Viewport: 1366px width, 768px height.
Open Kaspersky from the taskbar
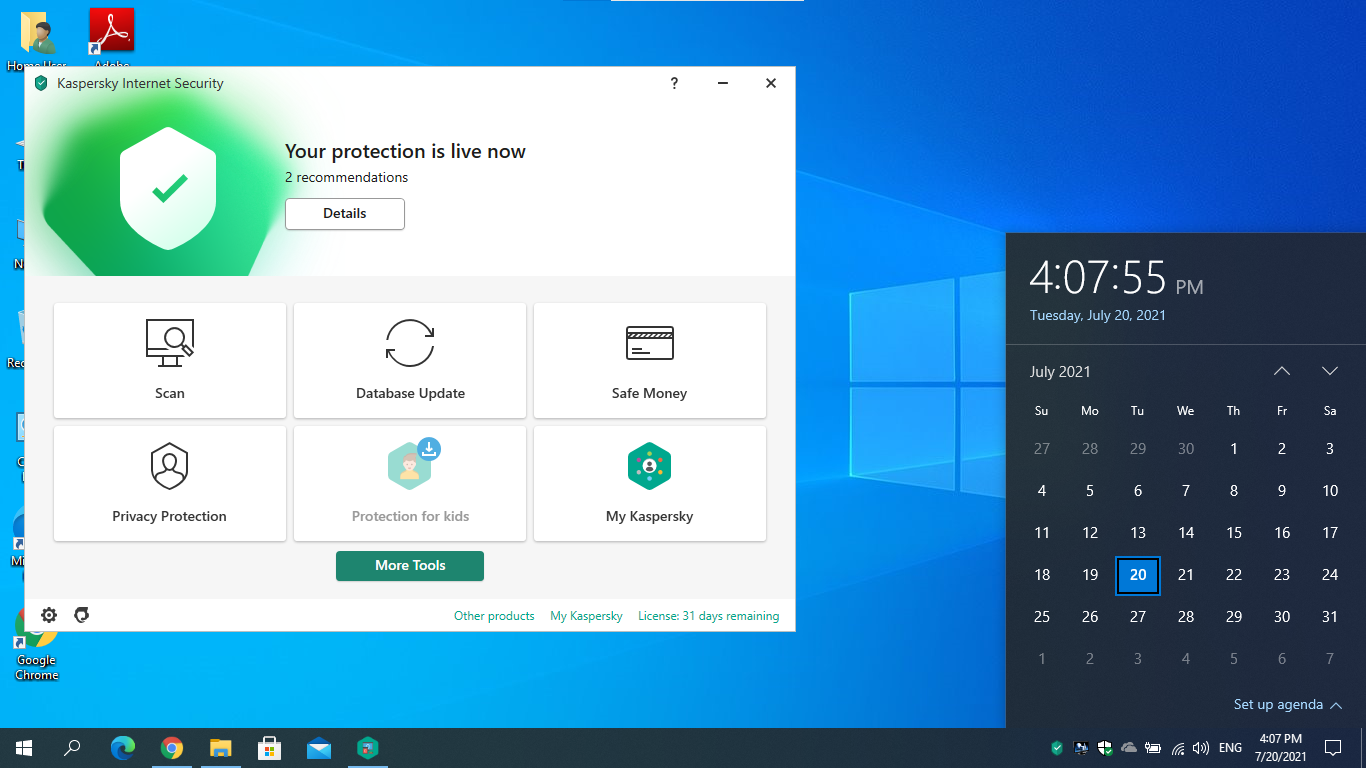[369, 748]
